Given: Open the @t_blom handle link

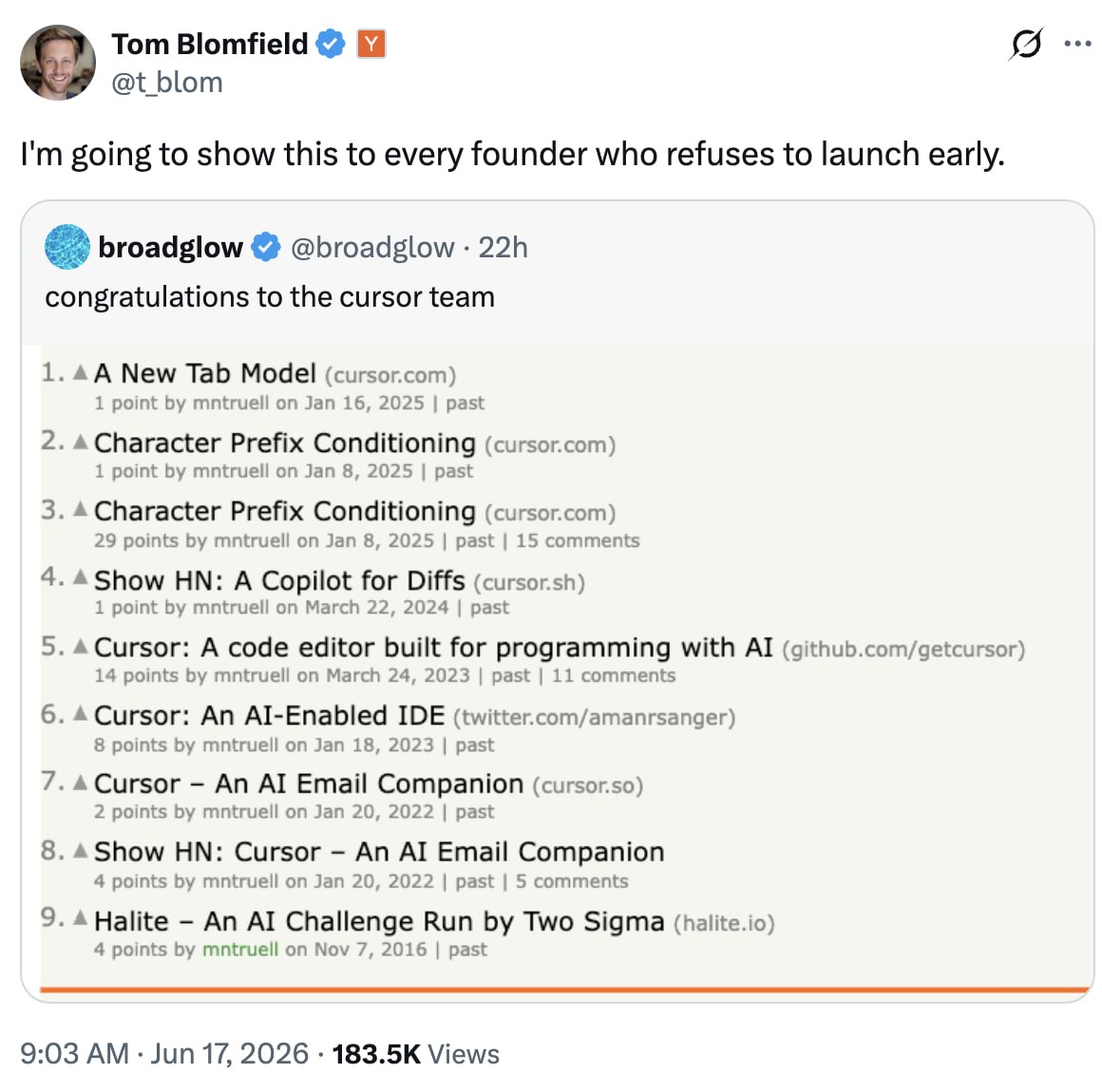Looking at the screenshot, I should coord(167,83).
